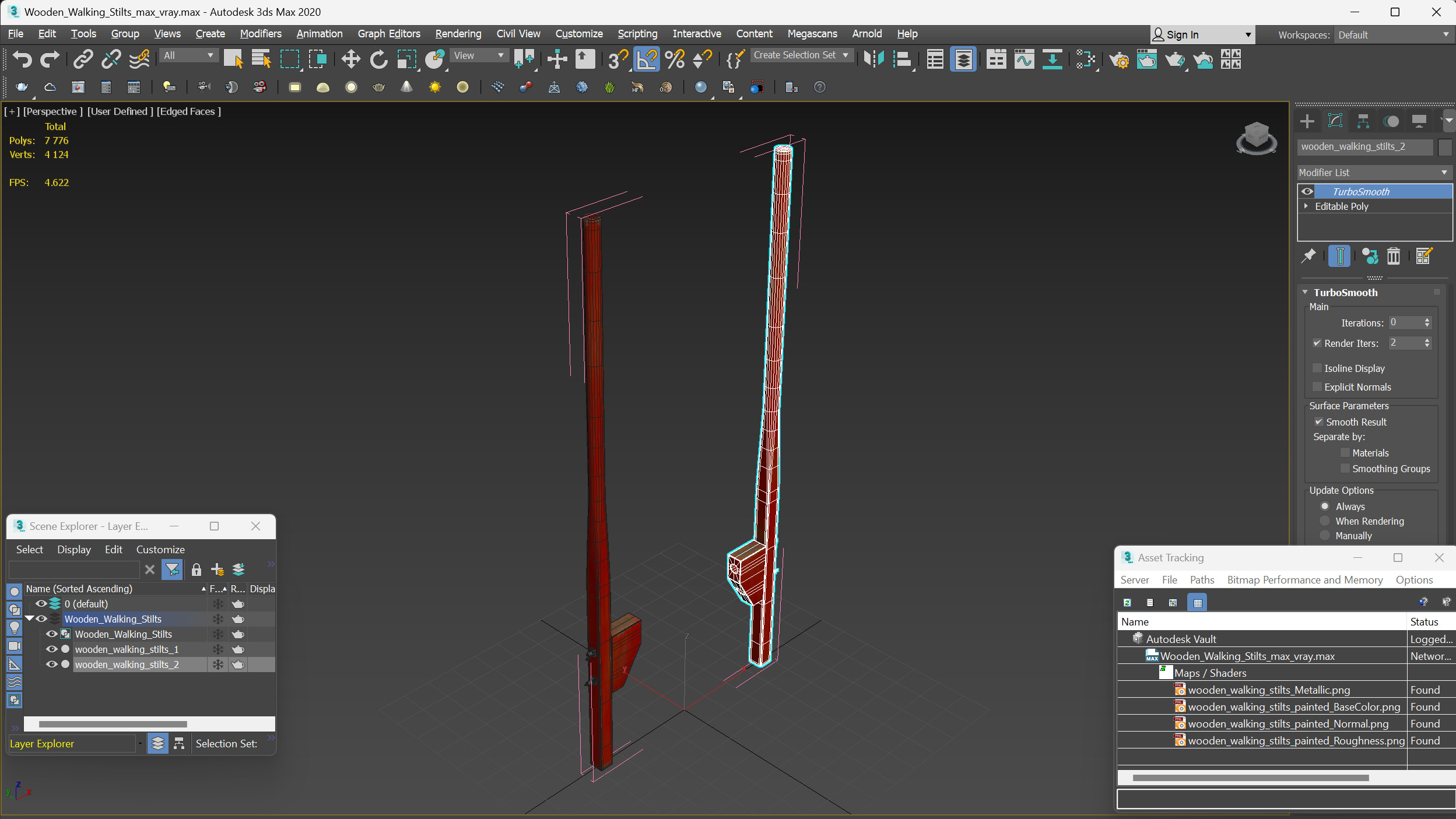
Task: Click the Undo arrow icon
Action: click(x=22, y=59)
